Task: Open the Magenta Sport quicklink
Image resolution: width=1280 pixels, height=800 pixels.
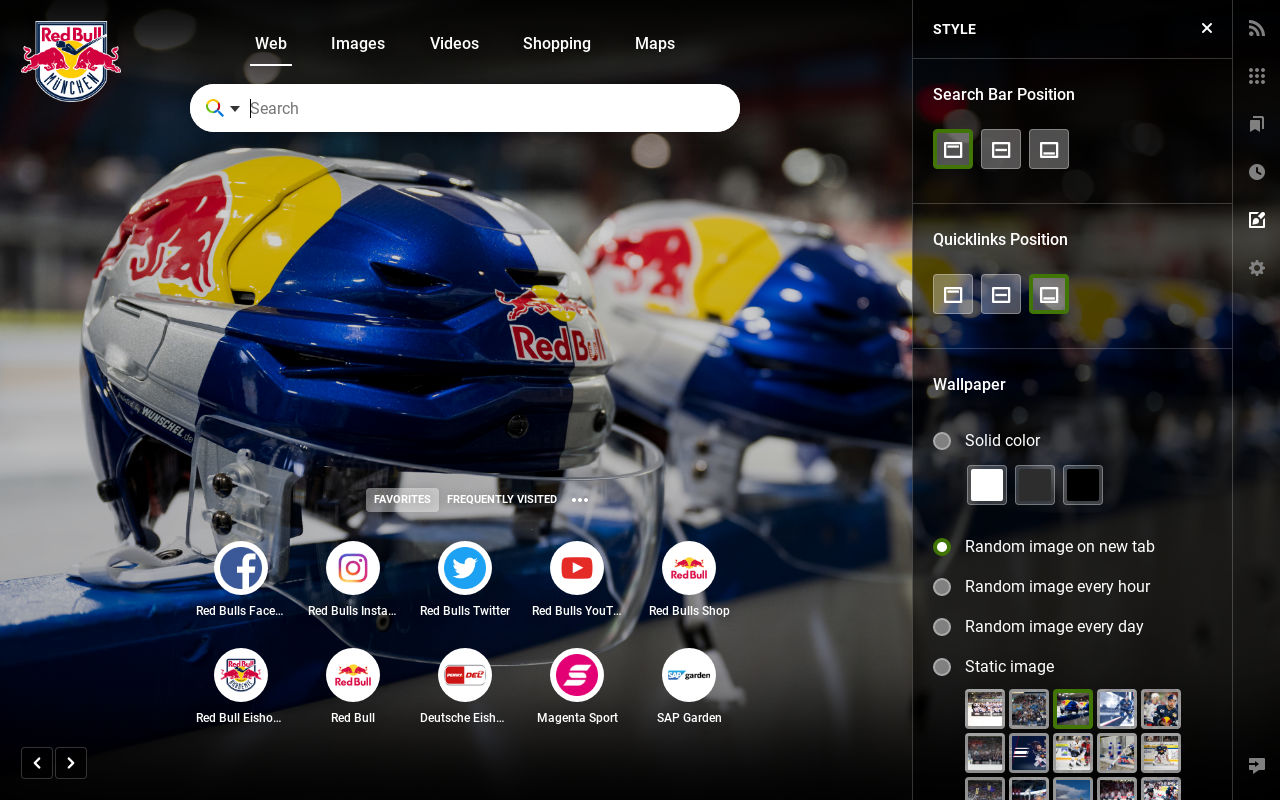Action: (577, 675)
